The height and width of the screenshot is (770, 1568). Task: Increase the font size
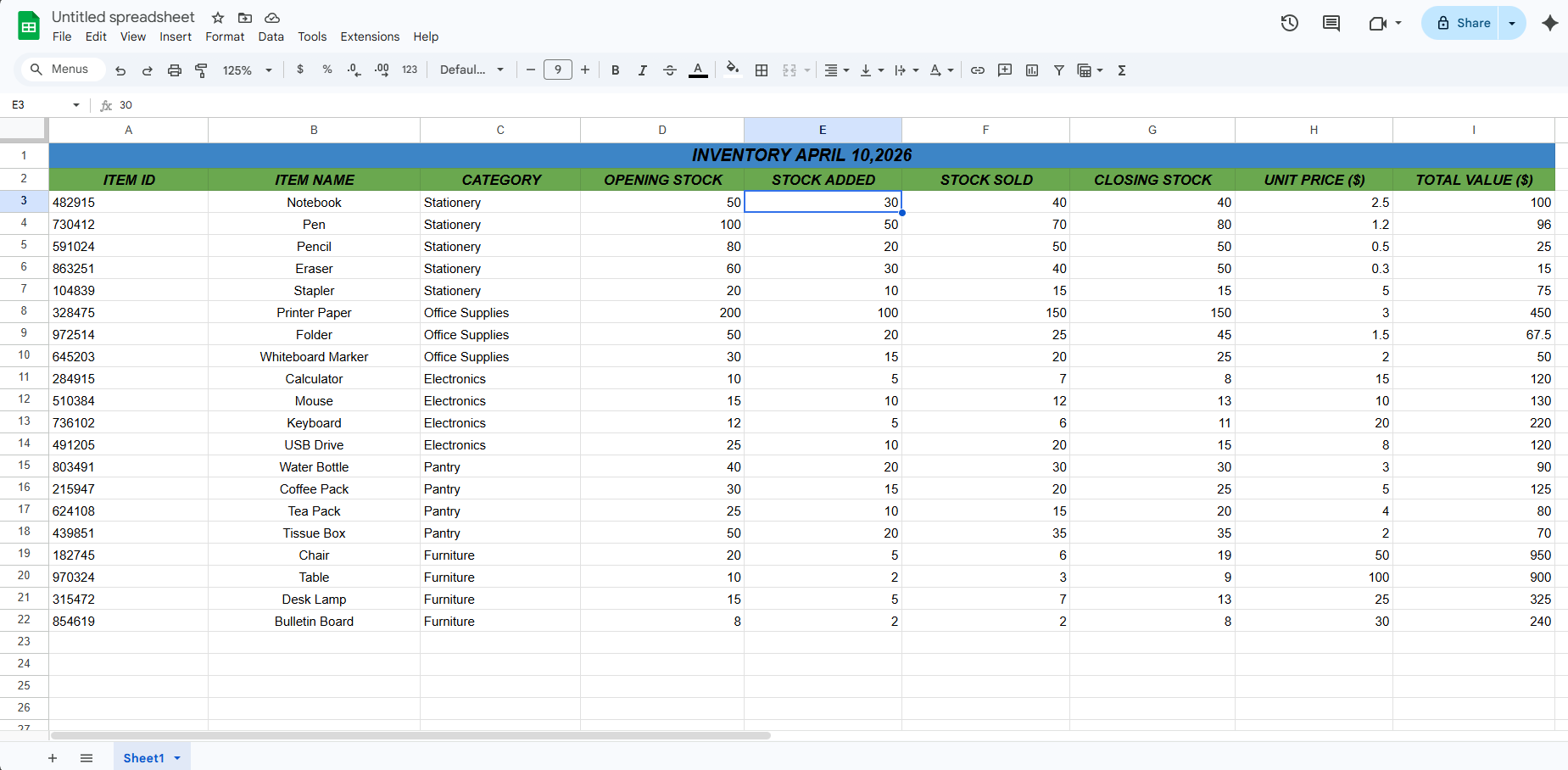(x=585, y=70)
